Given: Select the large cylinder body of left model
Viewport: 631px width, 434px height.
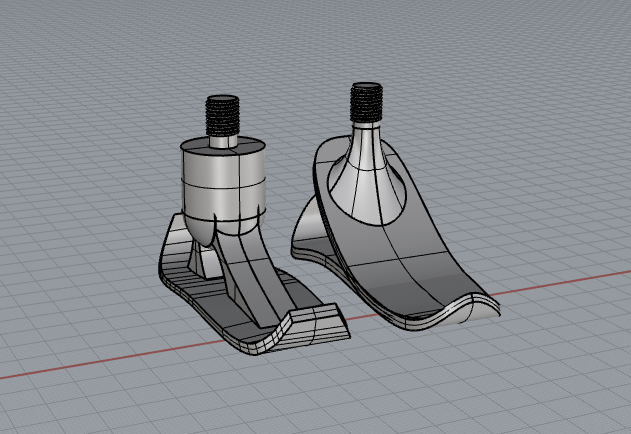Looking at the screenshot, I should click(223, 185).
